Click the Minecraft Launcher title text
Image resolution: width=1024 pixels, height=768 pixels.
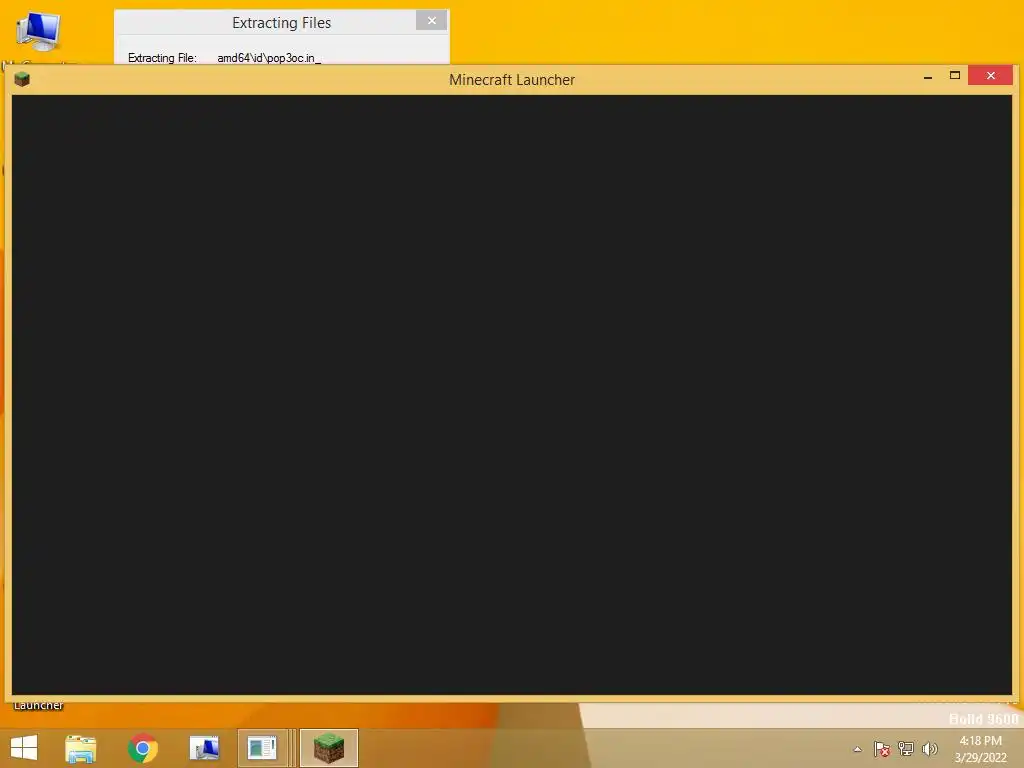click(x=512, y=80)
